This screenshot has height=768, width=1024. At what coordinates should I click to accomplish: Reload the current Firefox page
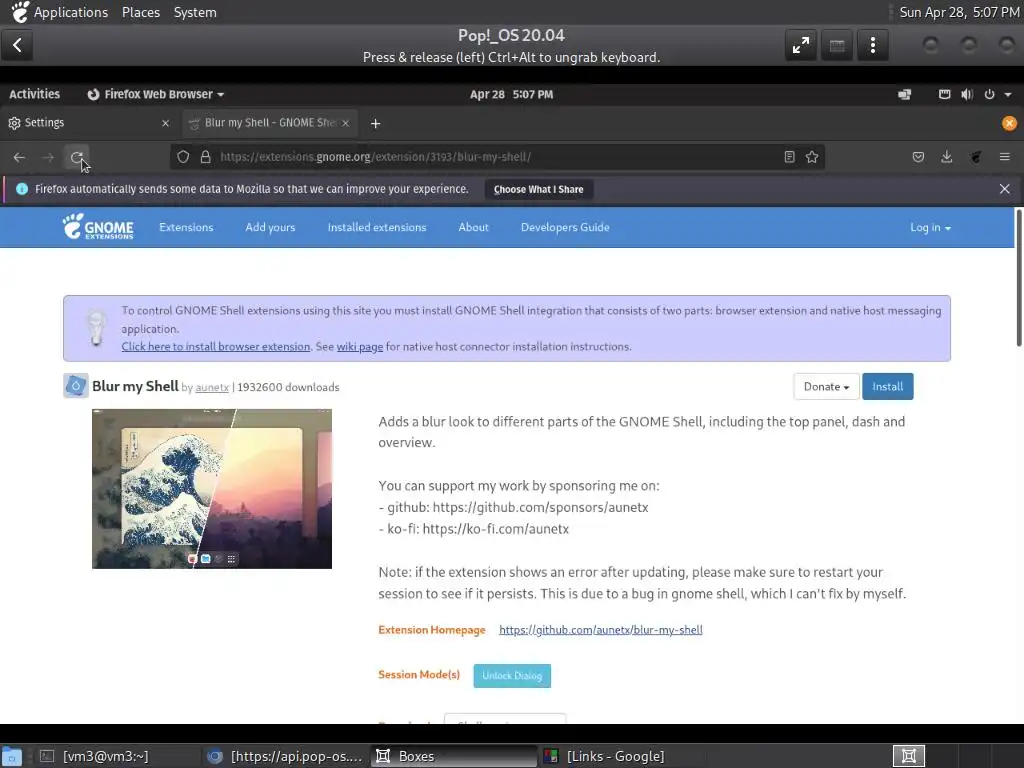[76, 157]
